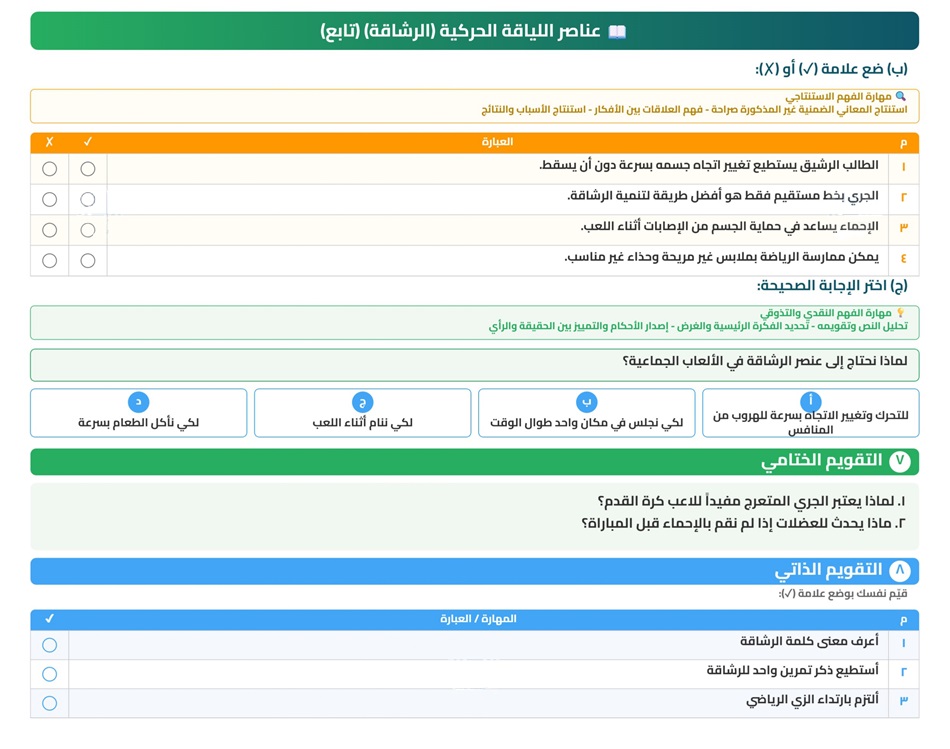Mark statement ٢ about الجري بخط مستقيم as ✓
Viewport: 950px width, 749px height.
(x=88, y=199)
